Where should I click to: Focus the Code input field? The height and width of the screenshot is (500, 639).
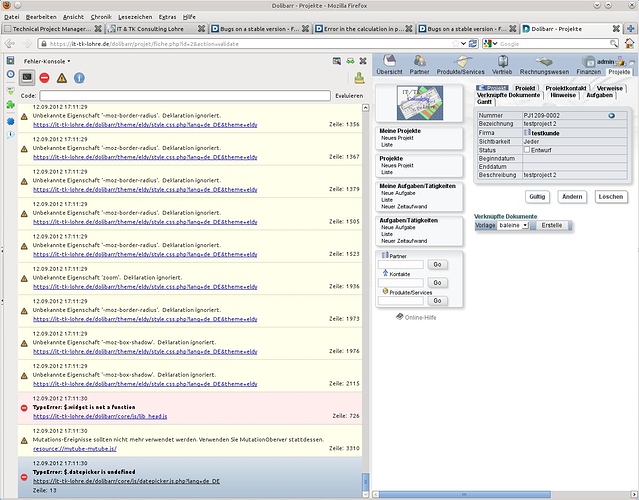pyautogui.click(x=185, y=96)
